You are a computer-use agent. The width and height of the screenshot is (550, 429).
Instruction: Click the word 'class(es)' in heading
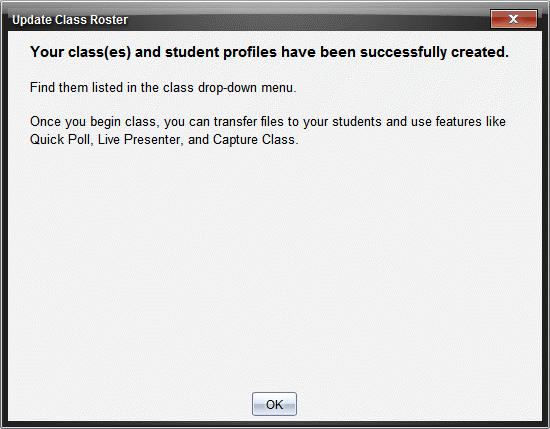click(100, 52)
